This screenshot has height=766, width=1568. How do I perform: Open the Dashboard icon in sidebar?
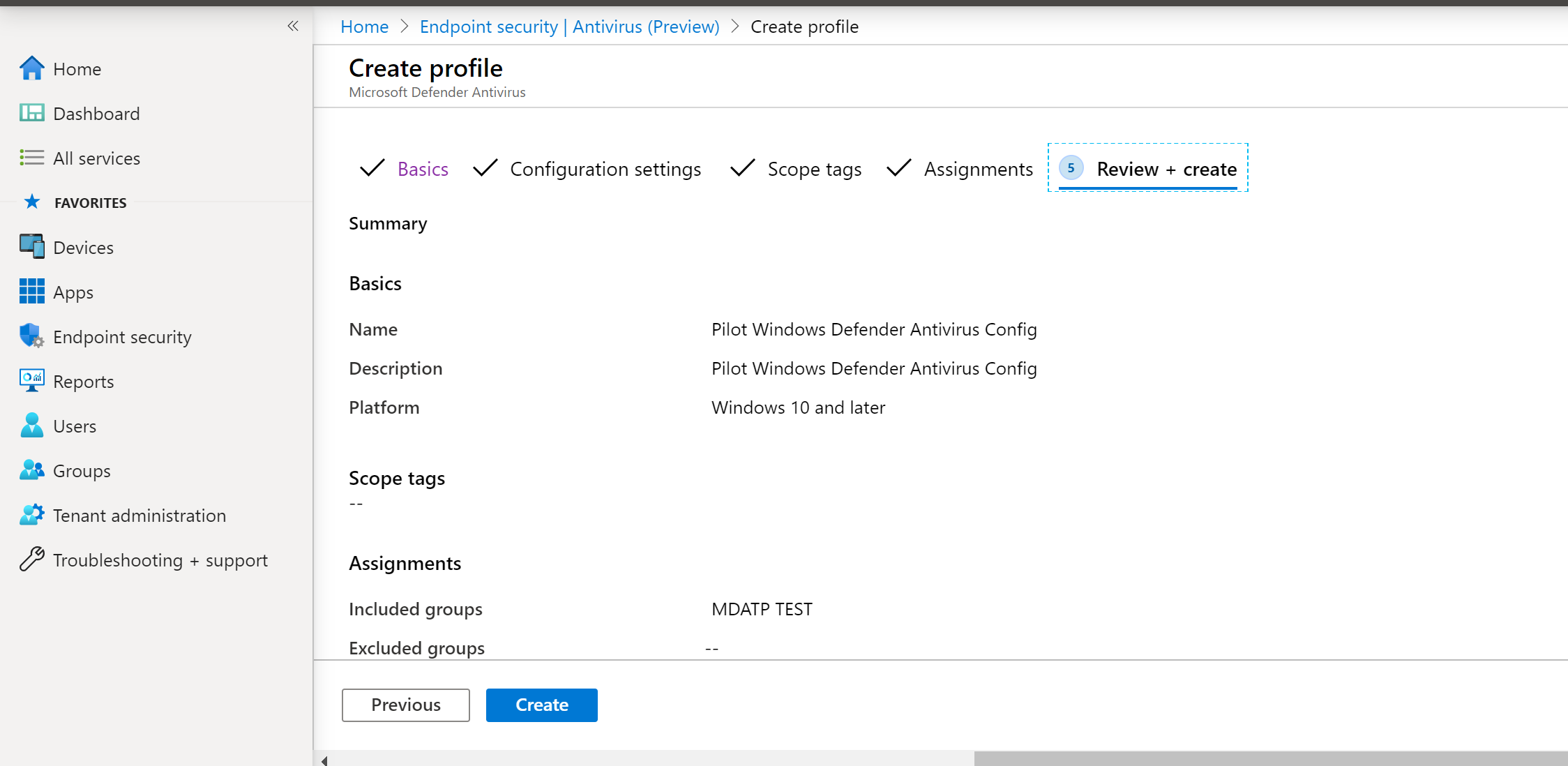click(x=31, y=113)
